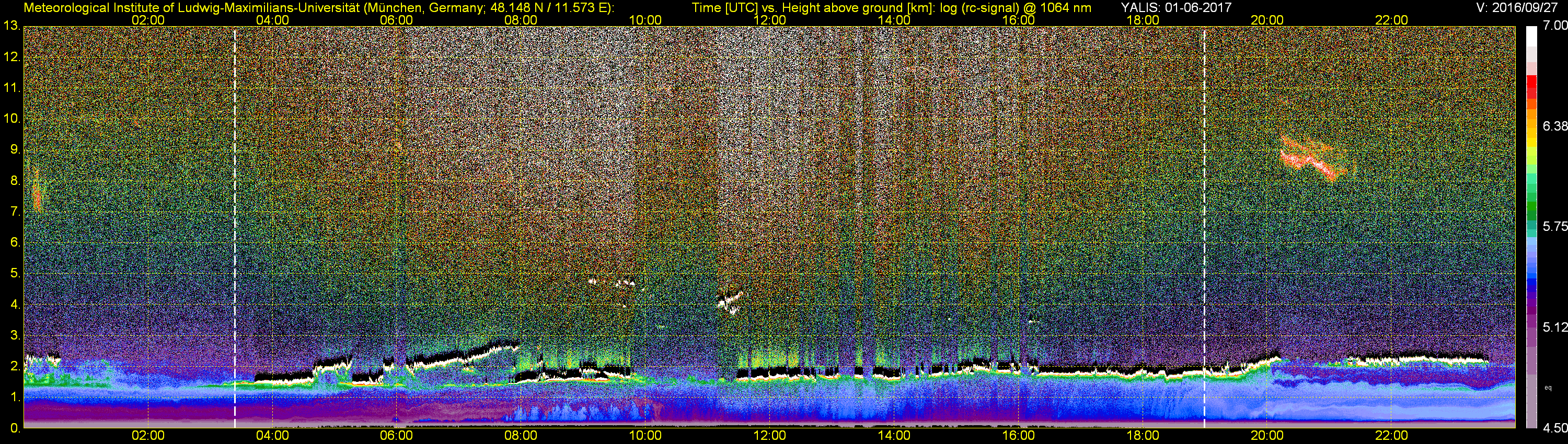
Task: Select the 10:00 label on the bottom time axis
Action: tap(645, 436)
